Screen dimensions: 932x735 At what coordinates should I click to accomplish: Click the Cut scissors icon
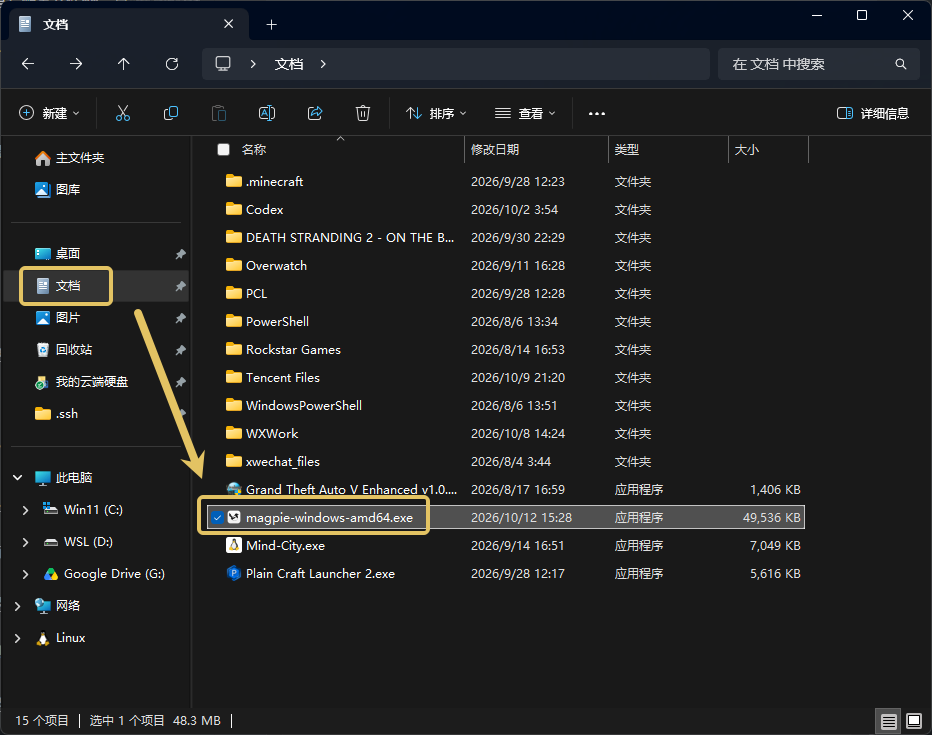click(x=122, y=113)
